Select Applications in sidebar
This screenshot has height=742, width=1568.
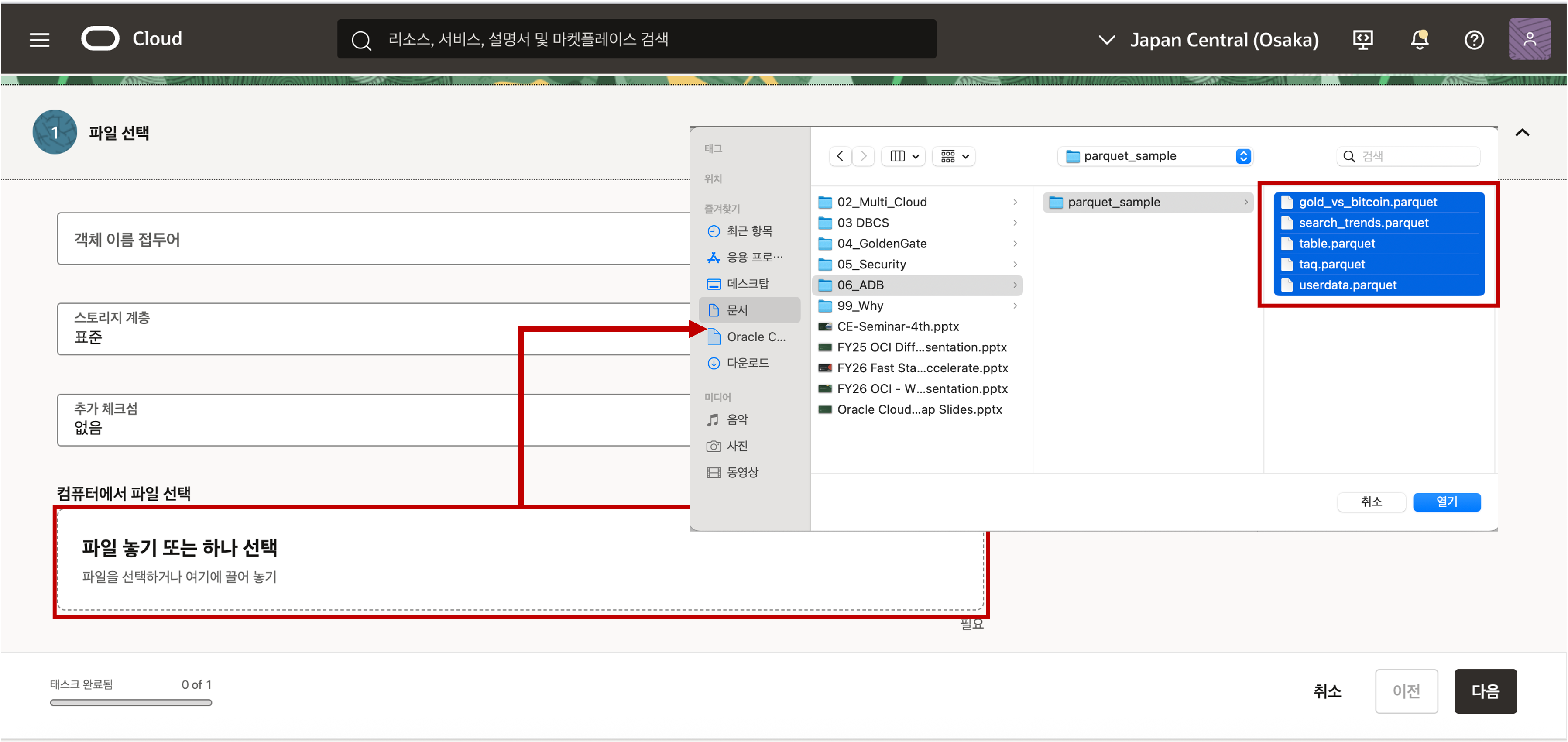[x=749, y=258]
